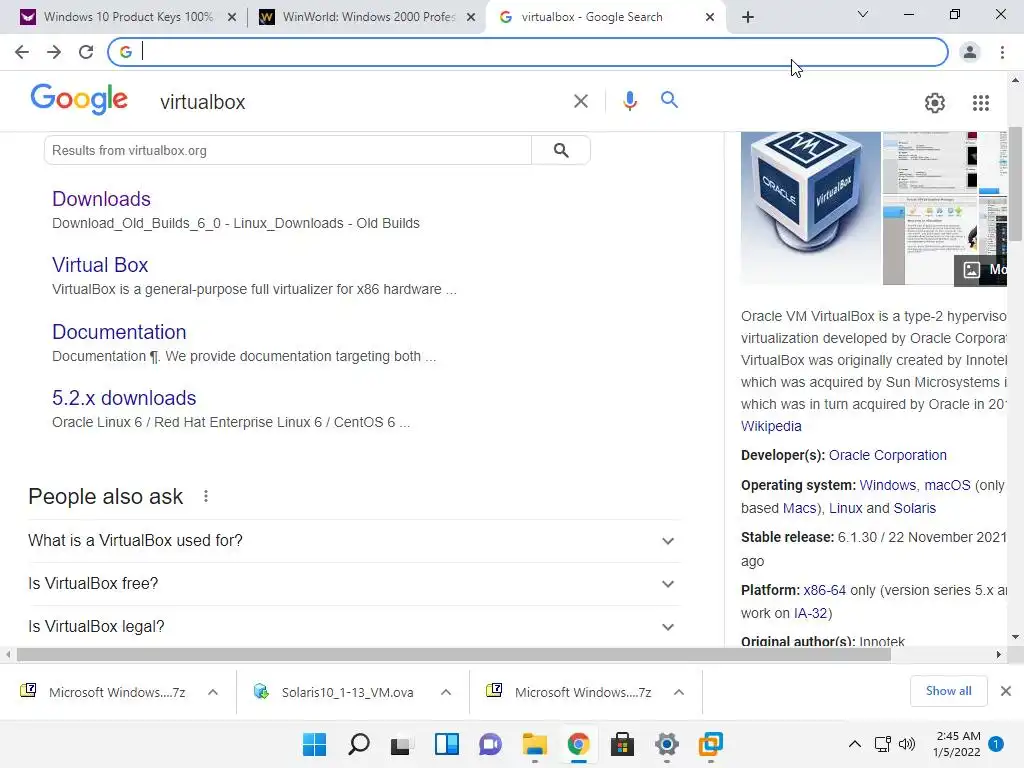Focus the Chrome address bar
This screenshot has width=1024, height=768.
pyautogui.click(x=528, y=52)
